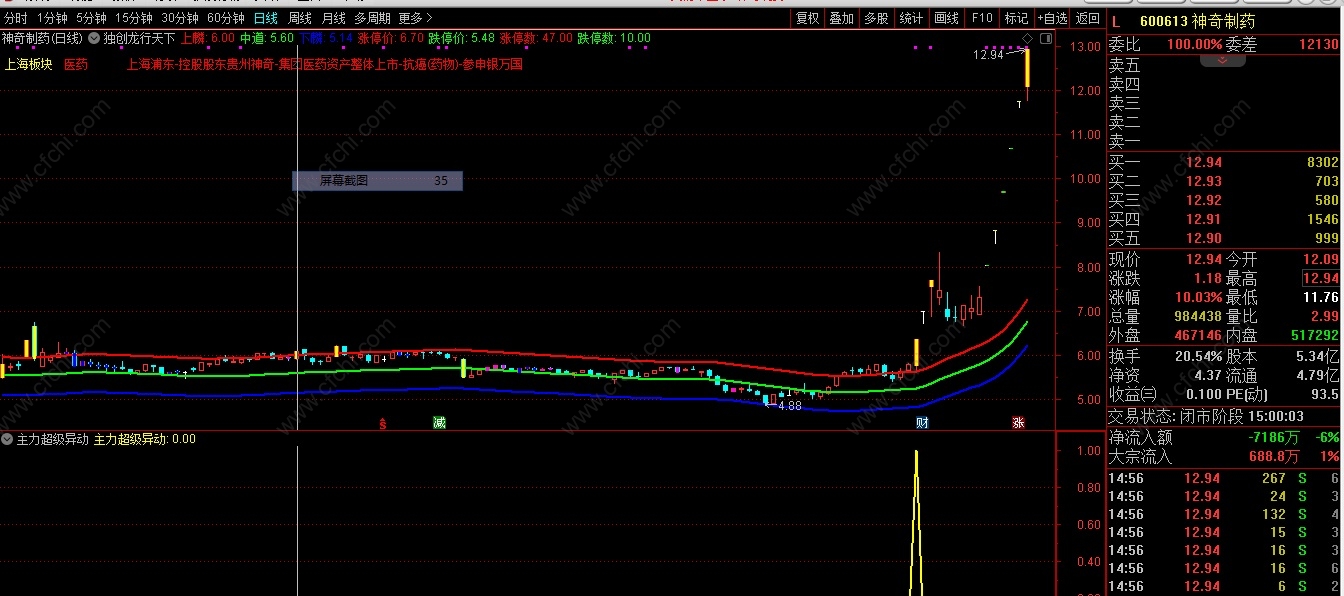Click the 跌停价 5.48 indicator value
This screenshot has height=596, width=1344.
pyautogui.click(x=462, y=38)
